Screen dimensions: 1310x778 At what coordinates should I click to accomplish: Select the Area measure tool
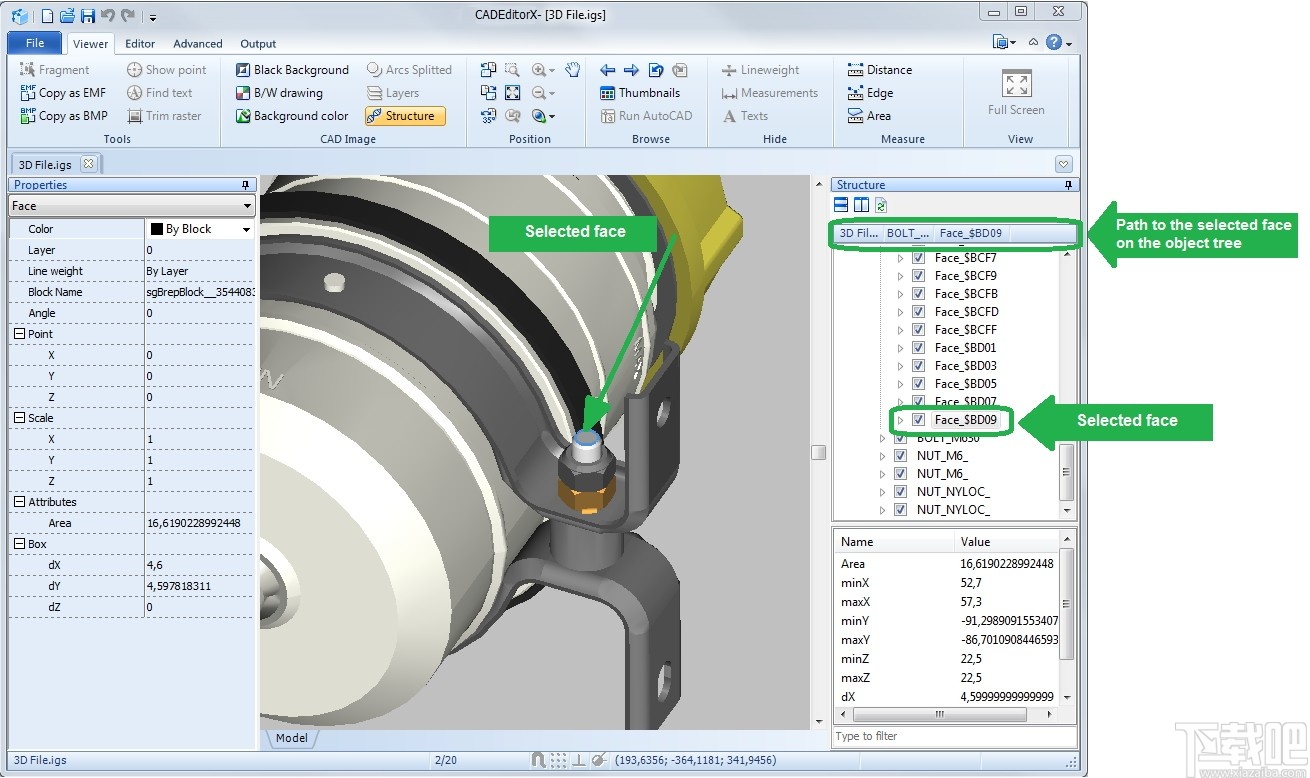coord(869,116)
